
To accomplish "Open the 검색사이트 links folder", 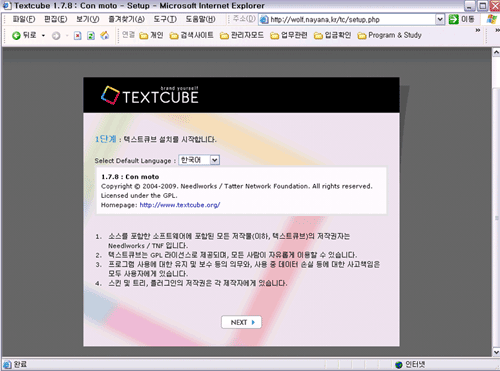I will (x=192, y=35).
